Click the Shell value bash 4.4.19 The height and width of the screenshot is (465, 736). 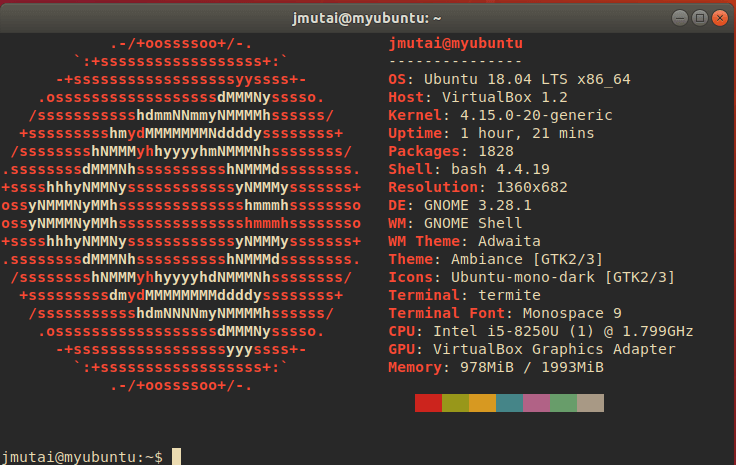(x=500, y=169)
